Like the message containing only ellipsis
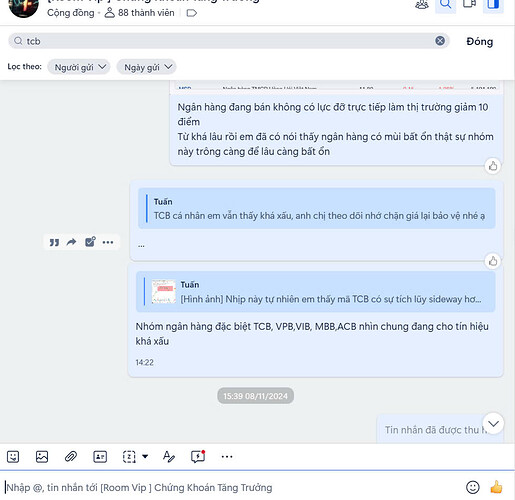The image size is (515, 500). 493,261
